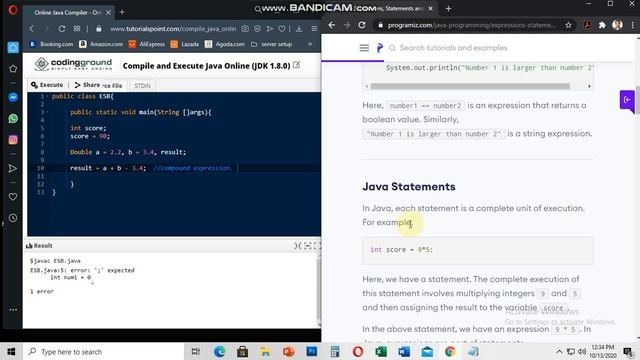
Task: Click line 10 result expression in code editor
Action: click(x=108, y=168)
